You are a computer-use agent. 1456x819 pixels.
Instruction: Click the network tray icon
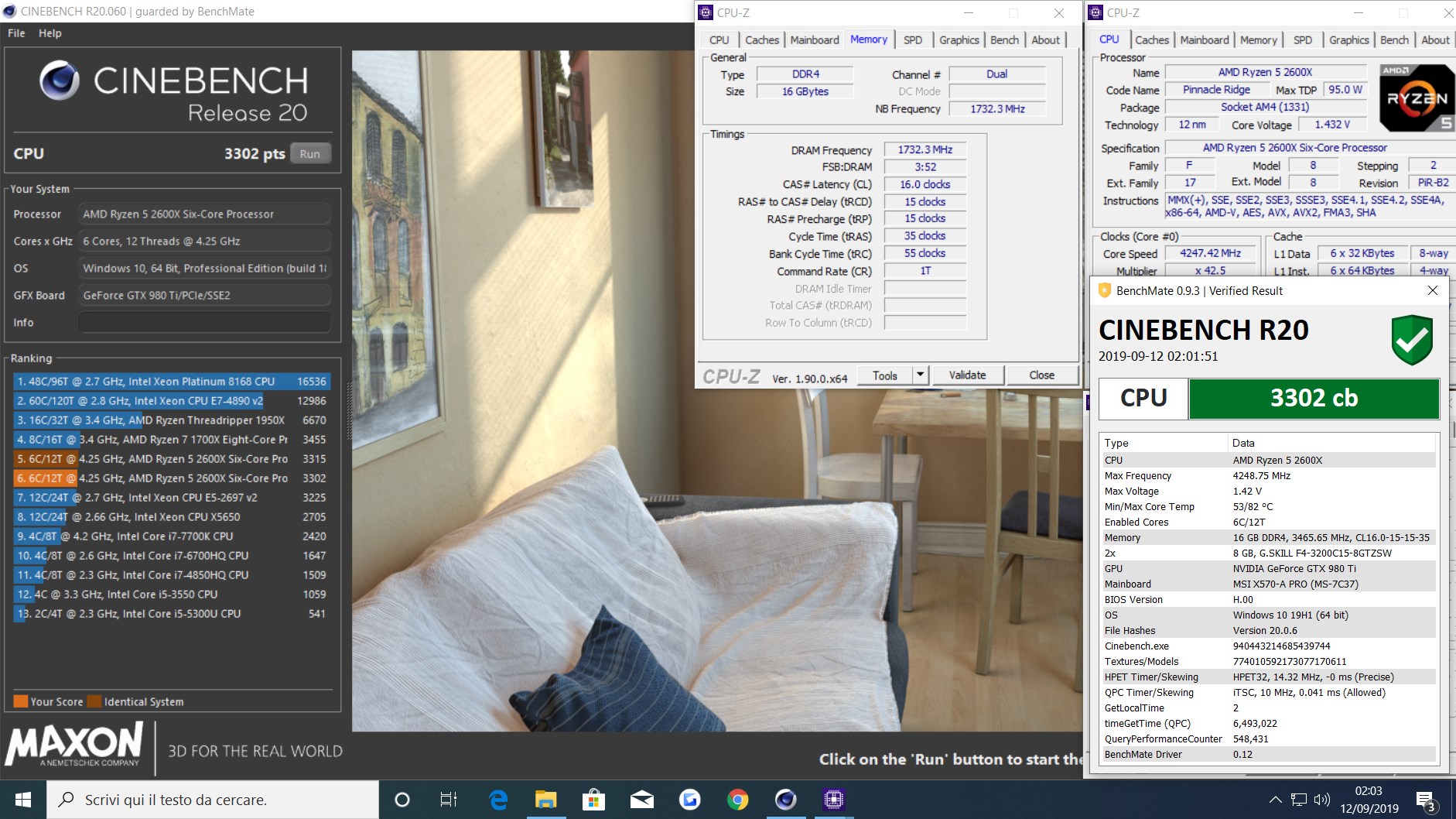pyautogui.click(x=1299, y=800)
